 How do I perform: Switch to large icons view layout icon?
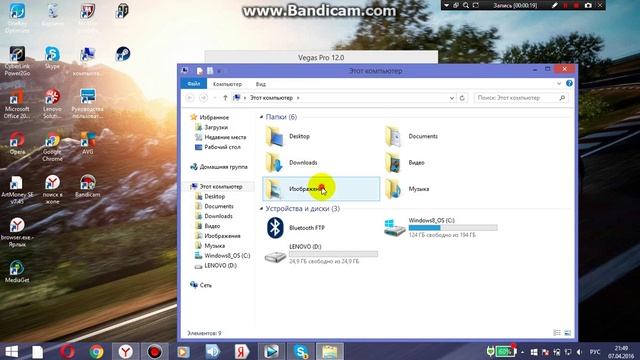[x=567, y=333]
